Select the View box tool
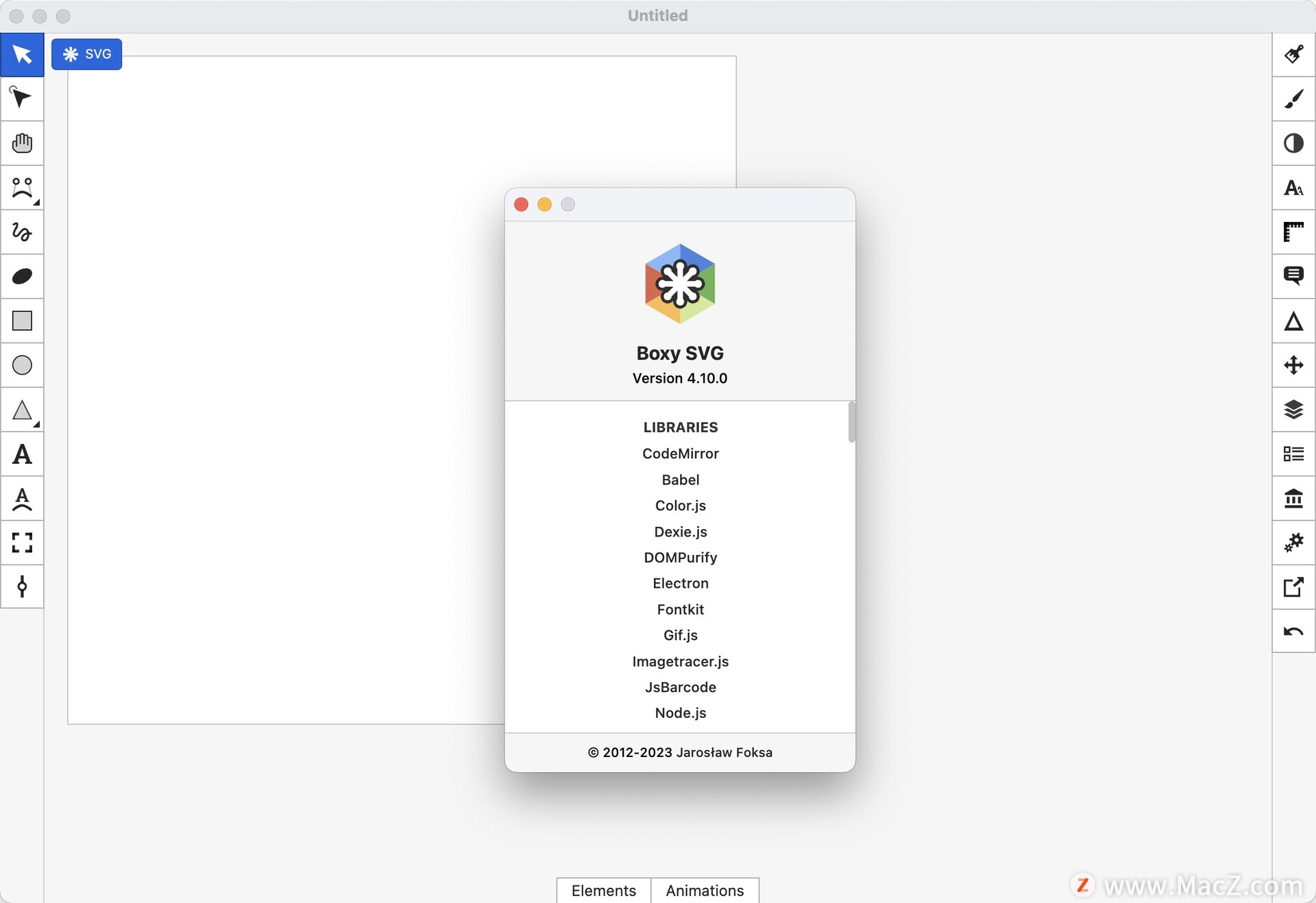1316x903 pixels. [22, 543]
